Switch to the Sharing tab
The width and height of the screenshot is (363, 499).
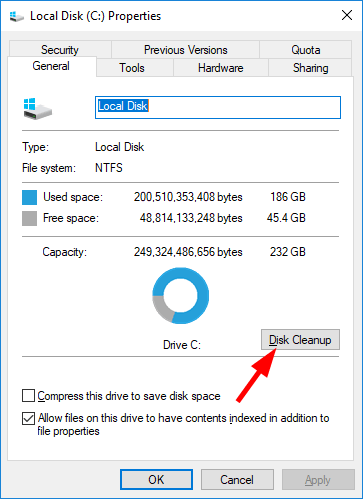(310, 68)
